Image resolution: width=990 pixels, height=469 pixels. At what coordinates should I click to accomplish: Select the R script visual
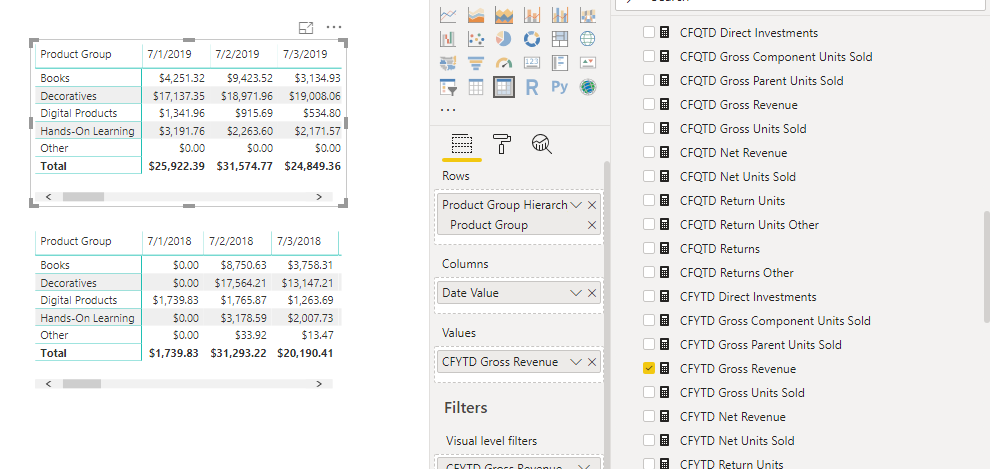[x=532, y=87]
